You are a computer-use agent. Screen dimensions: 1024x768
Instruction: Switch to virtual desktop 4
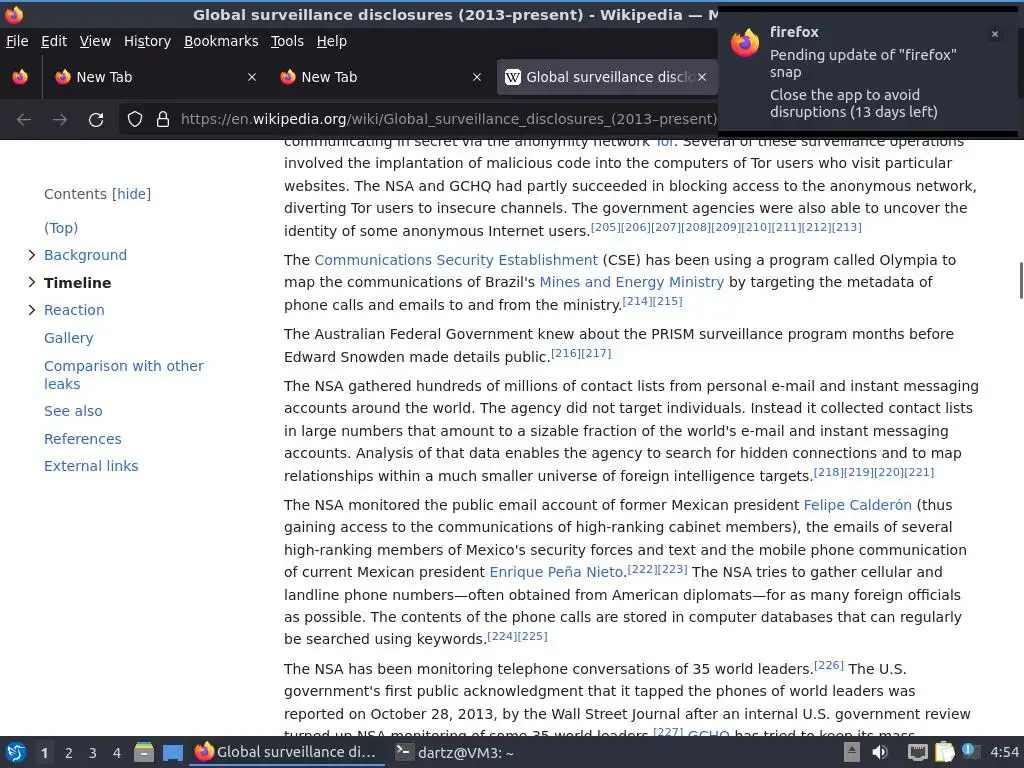pyautogui.click(x=117, y=753)
